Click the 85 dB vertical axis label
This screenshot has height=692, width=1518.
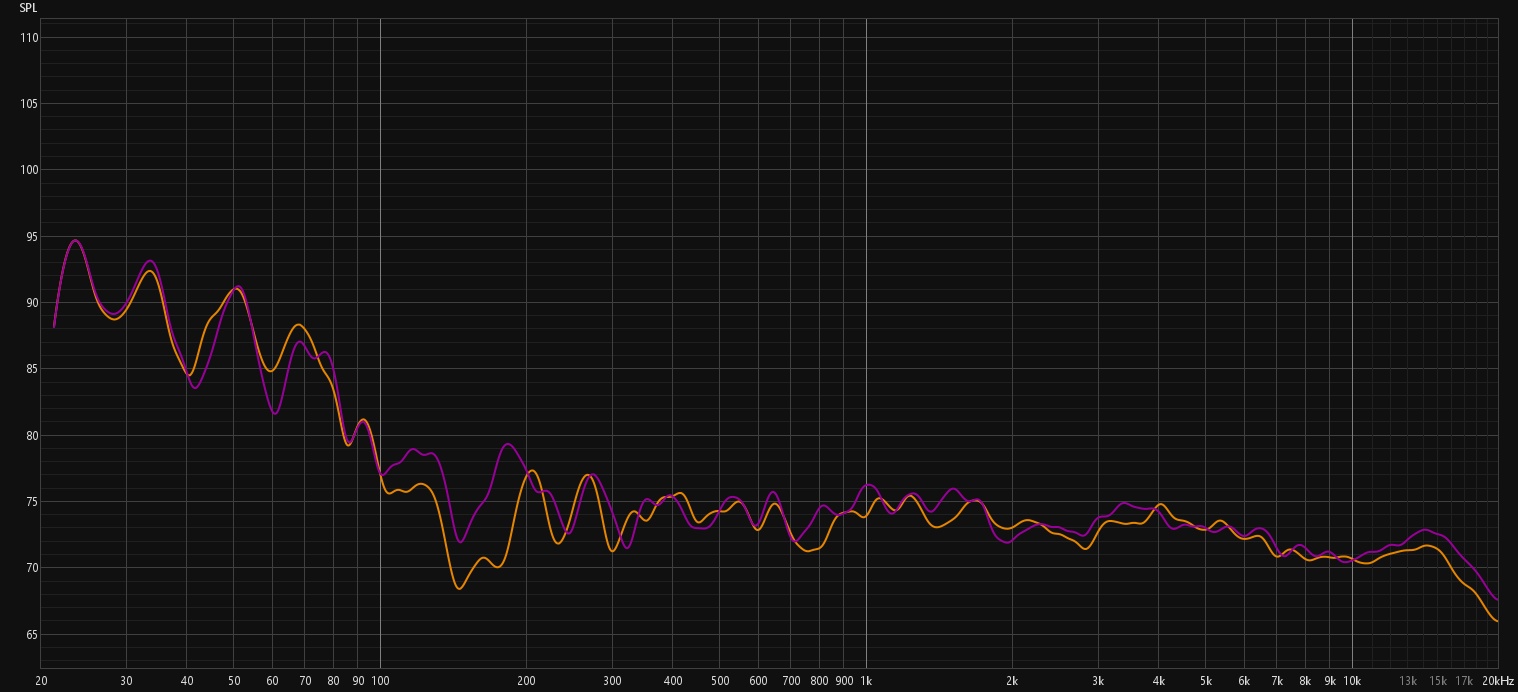click(29, 369)
